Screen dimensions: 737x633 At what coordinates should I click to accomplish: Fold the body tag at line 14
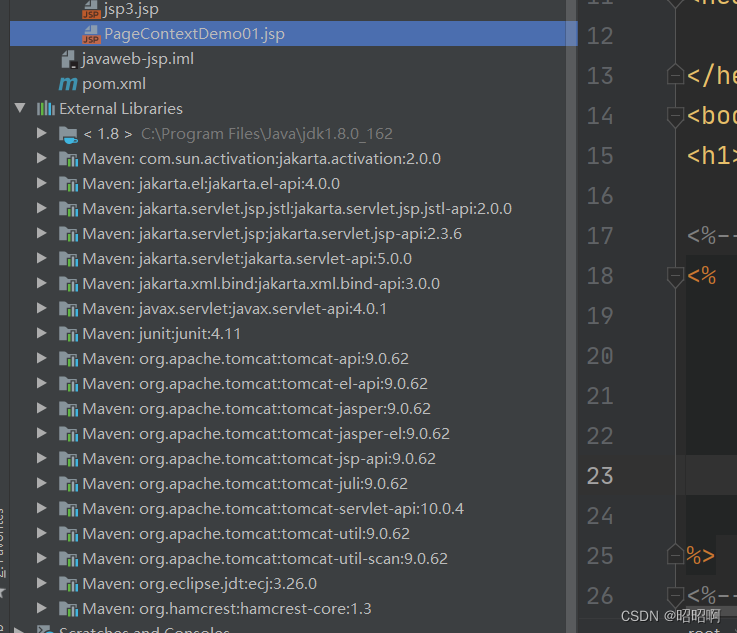click(x=675, y=117)
